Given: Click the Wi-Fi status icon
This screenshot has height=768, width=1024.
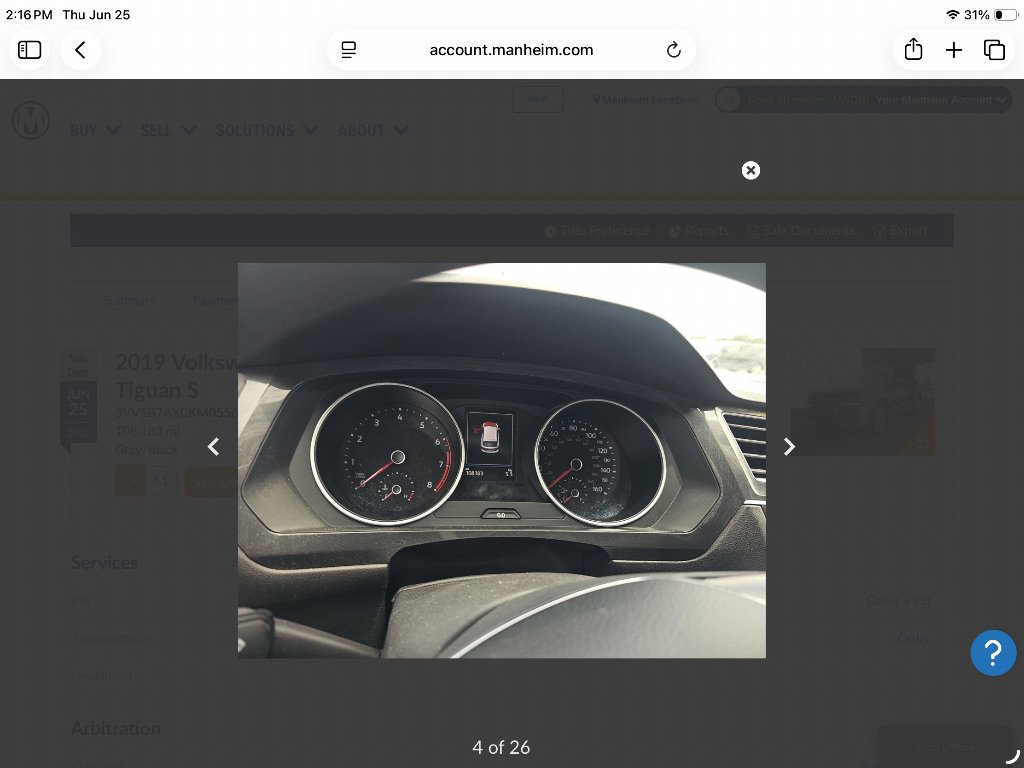Looking at the screenshot, I should coord(952,14).
